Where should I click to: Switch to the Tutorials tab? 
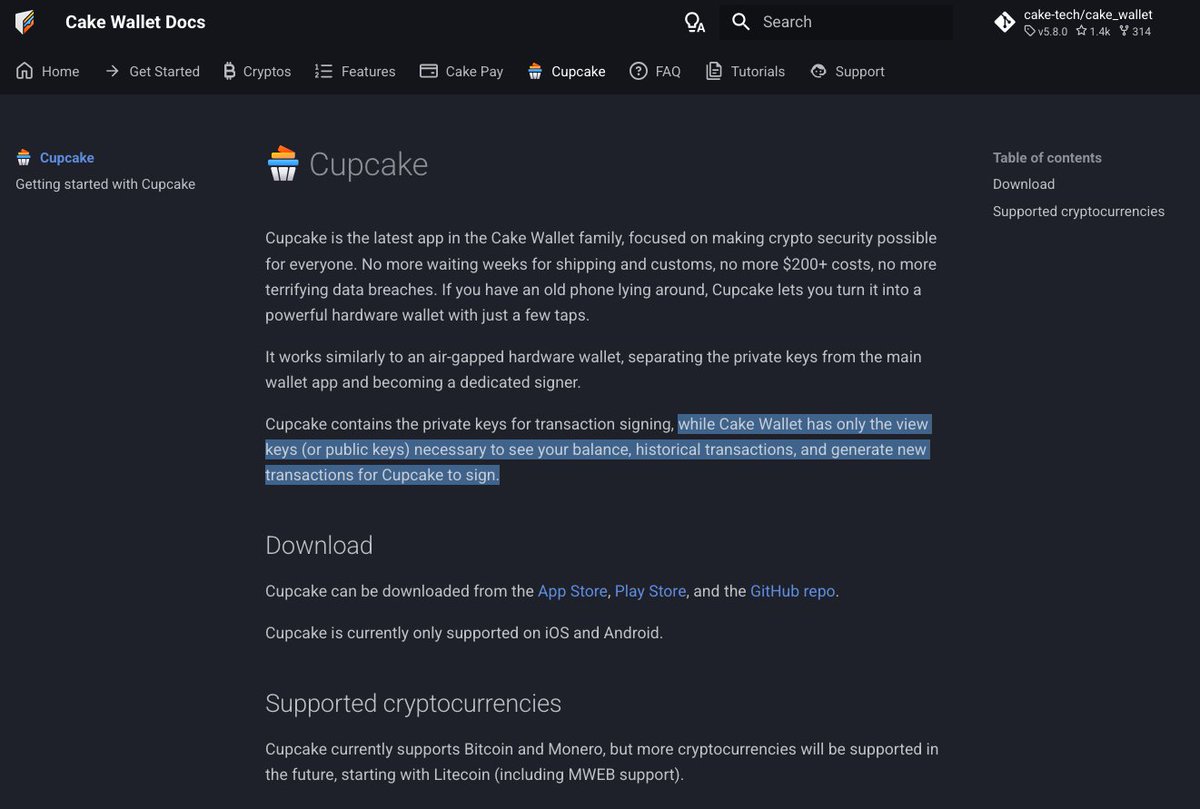745,71
